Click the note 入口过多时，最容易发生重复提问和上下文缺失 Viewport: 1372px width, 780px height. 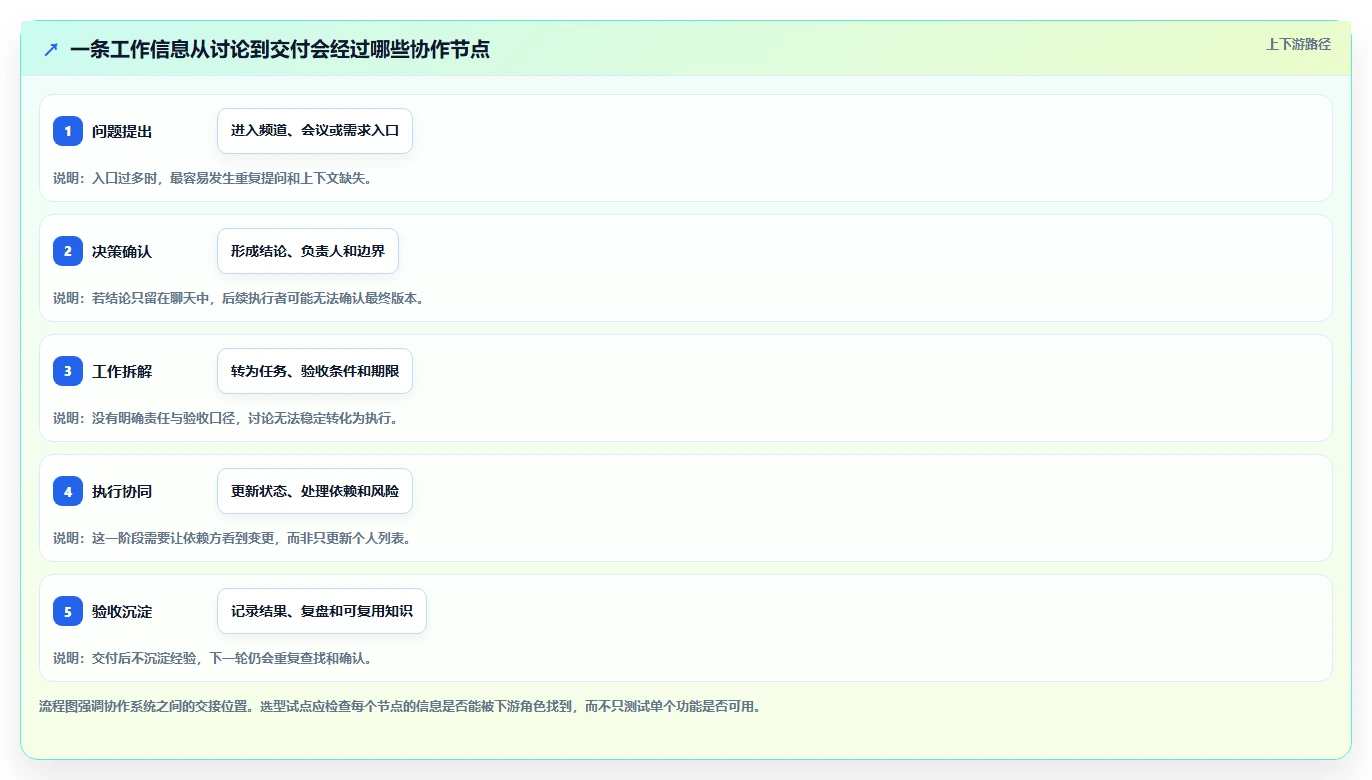[x=212, y=178]
